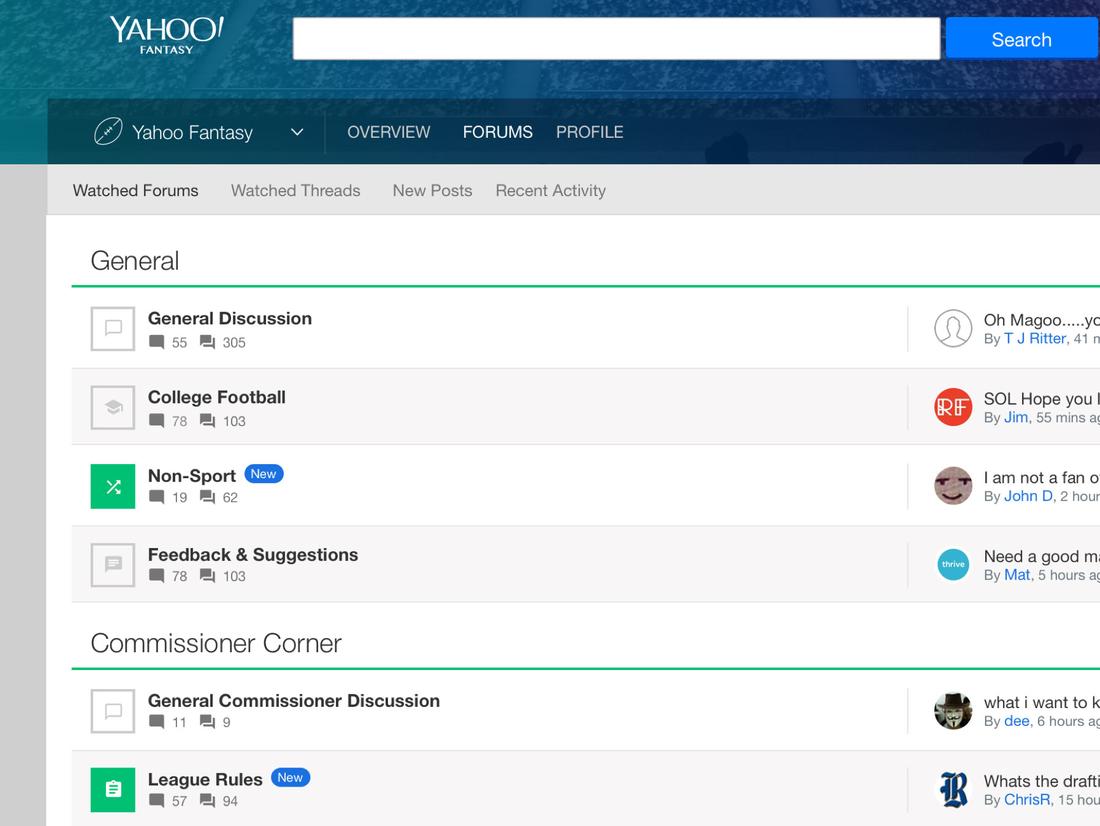Click the football icon beside Yahoo Fantasy

tap(108, 131)
